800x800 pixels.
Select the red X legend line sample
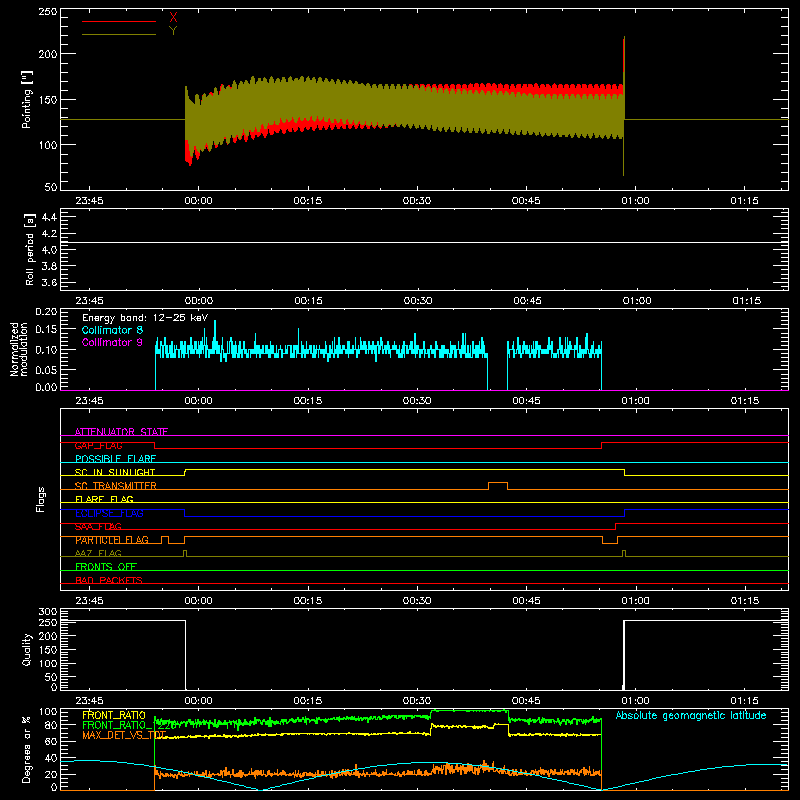click(x=119, y=21)
